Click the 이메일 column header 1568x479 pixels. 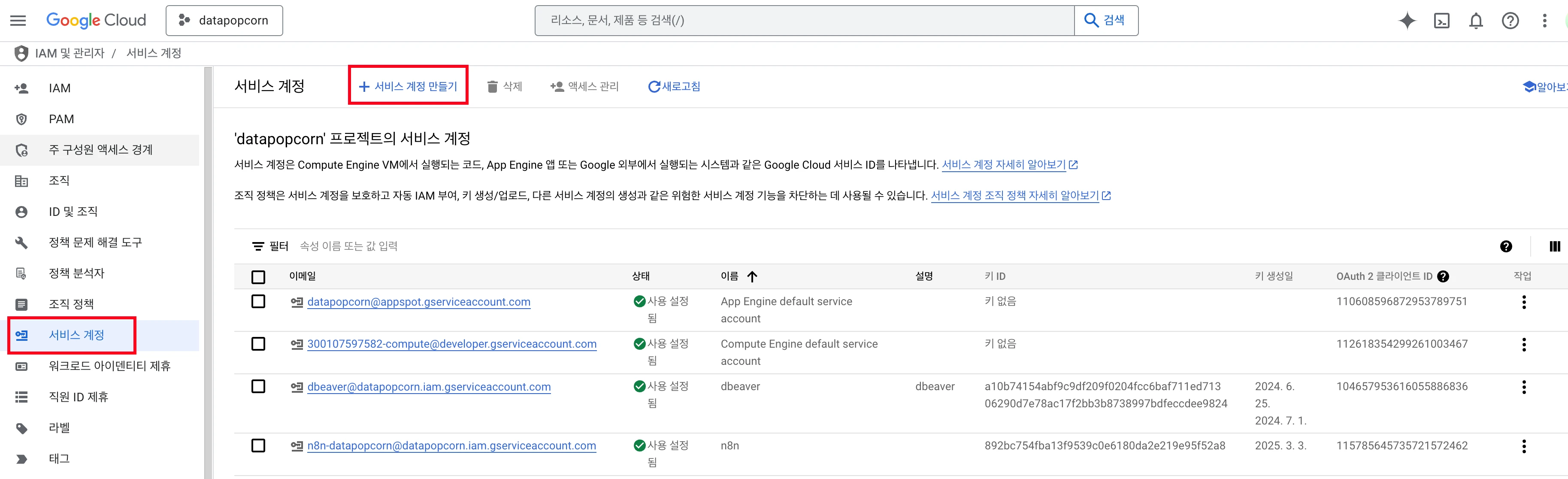[303, 276]
